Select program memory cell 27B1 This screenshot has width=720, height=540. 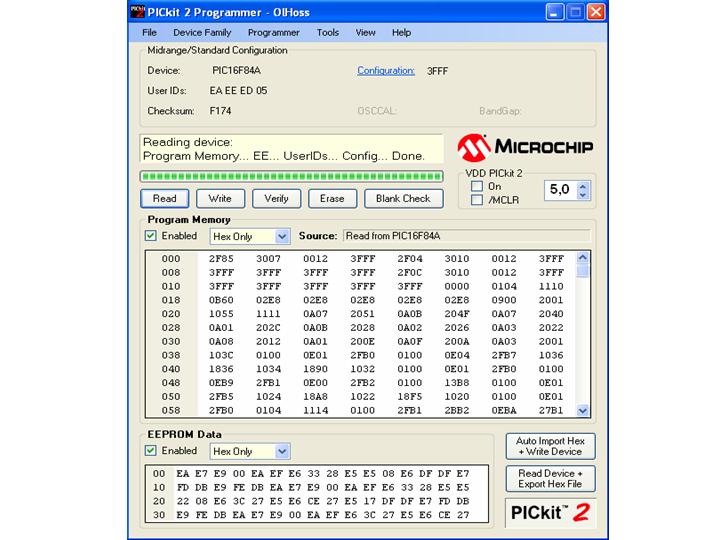(551, 410)
